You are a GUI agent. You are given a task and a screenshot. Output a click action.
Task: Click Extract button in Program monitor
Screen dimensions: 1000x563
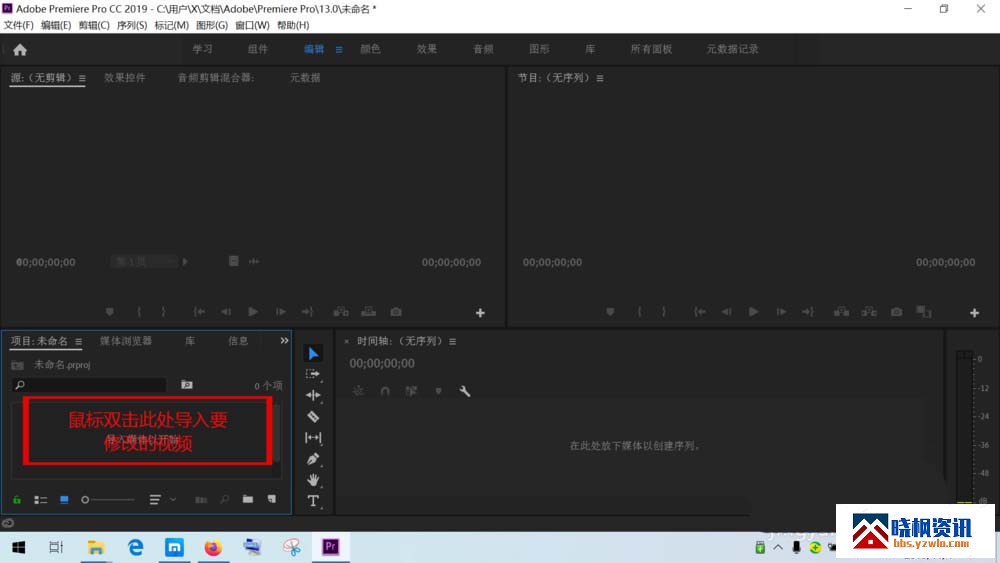point(869,312)
